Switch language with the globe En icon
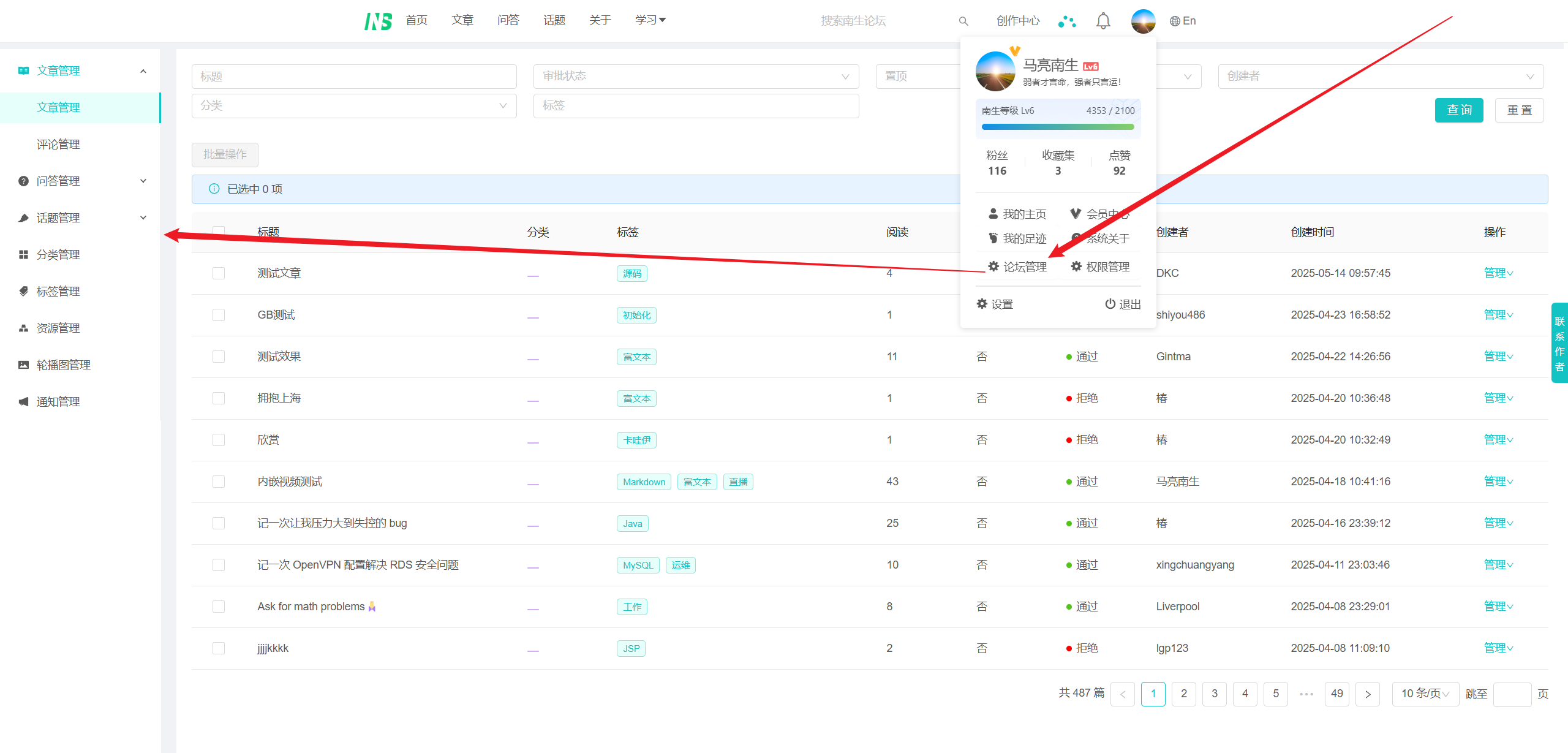This screenshot has width=1568, height=753. (1183, 21)
